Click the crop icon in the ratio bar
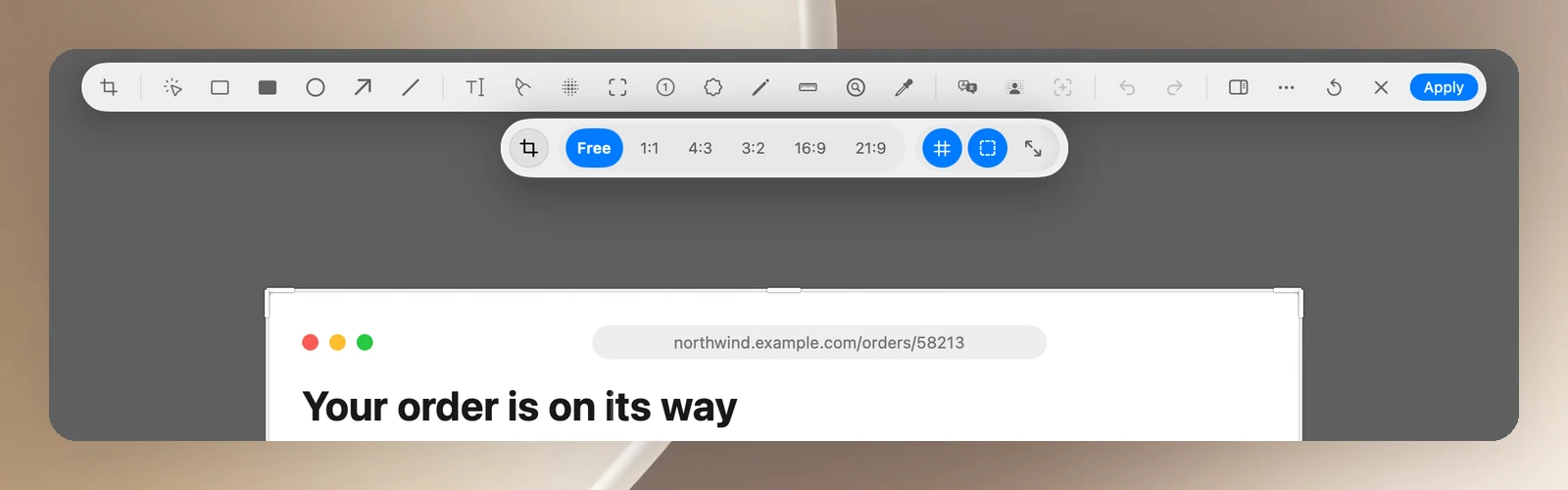The image size is (1568, 490). (x=529, y=148)
